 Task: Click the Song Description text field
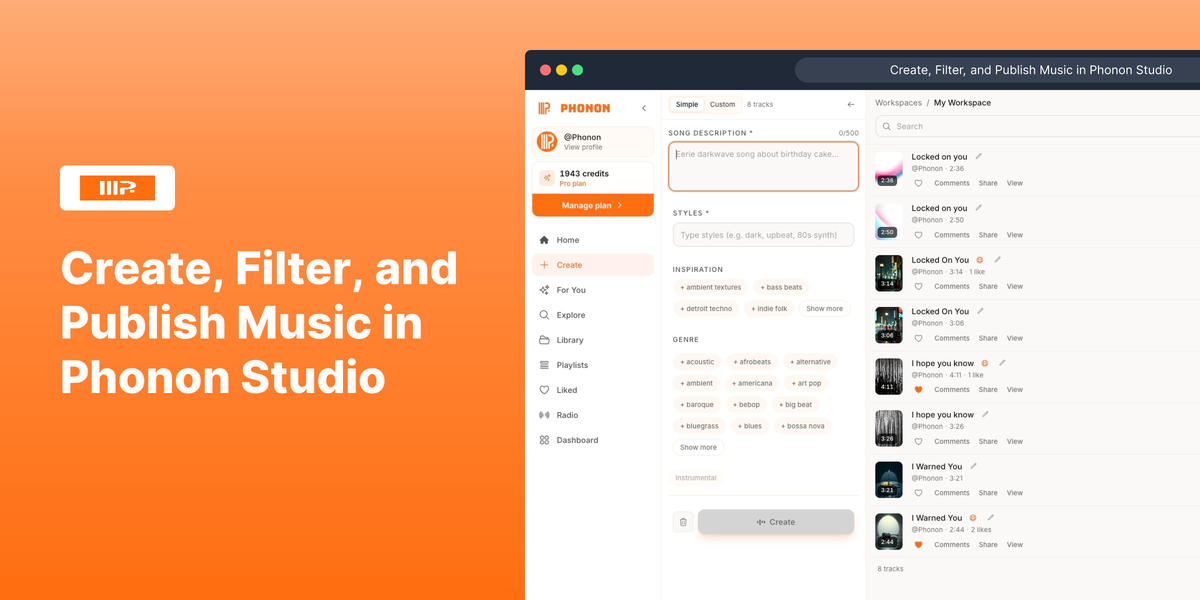coord(763,166)
